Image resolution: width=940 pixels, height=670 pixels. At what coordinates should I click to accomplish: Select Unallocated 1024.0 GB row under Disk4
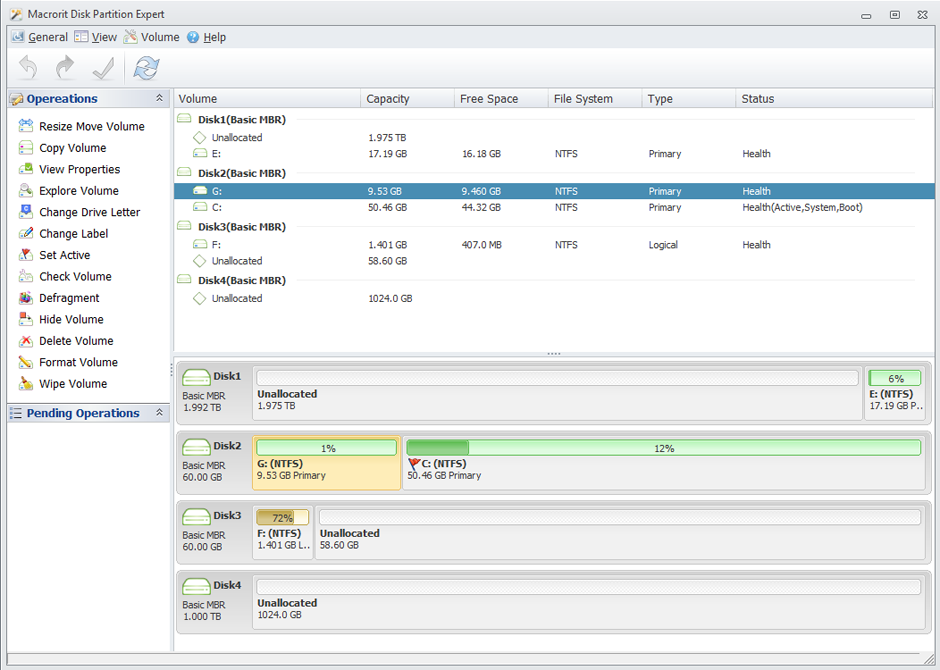tap(554, 298)
